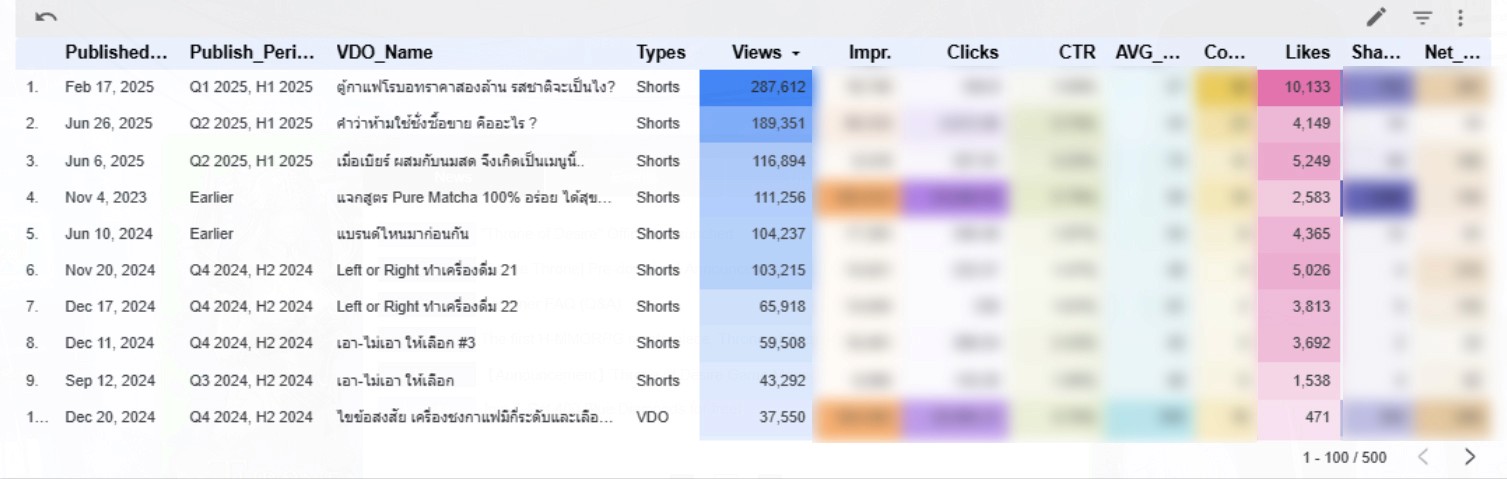Click the Likes value 1,538

[x=1311, y=380]
